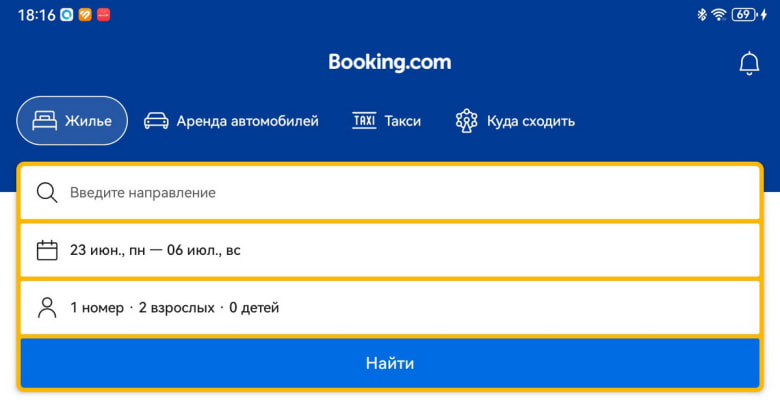Go to the Куда сходить tab
This screenshot has height=415, width=780.
coord(530,121)
